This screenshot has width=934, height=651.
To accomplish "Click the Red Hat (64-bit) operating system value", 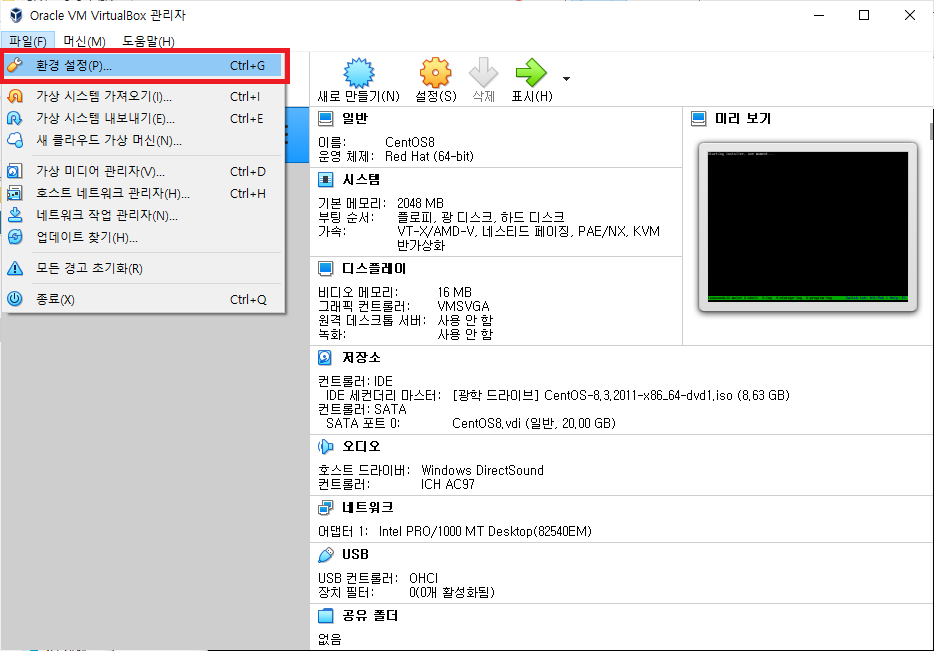I will pos(429,156).
